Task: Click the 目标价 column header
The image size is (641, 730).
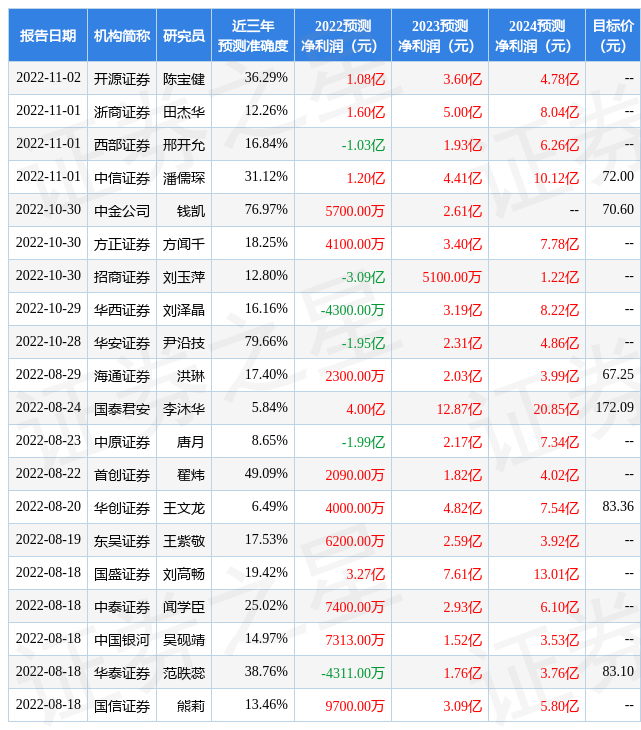Action: [613, 35]
